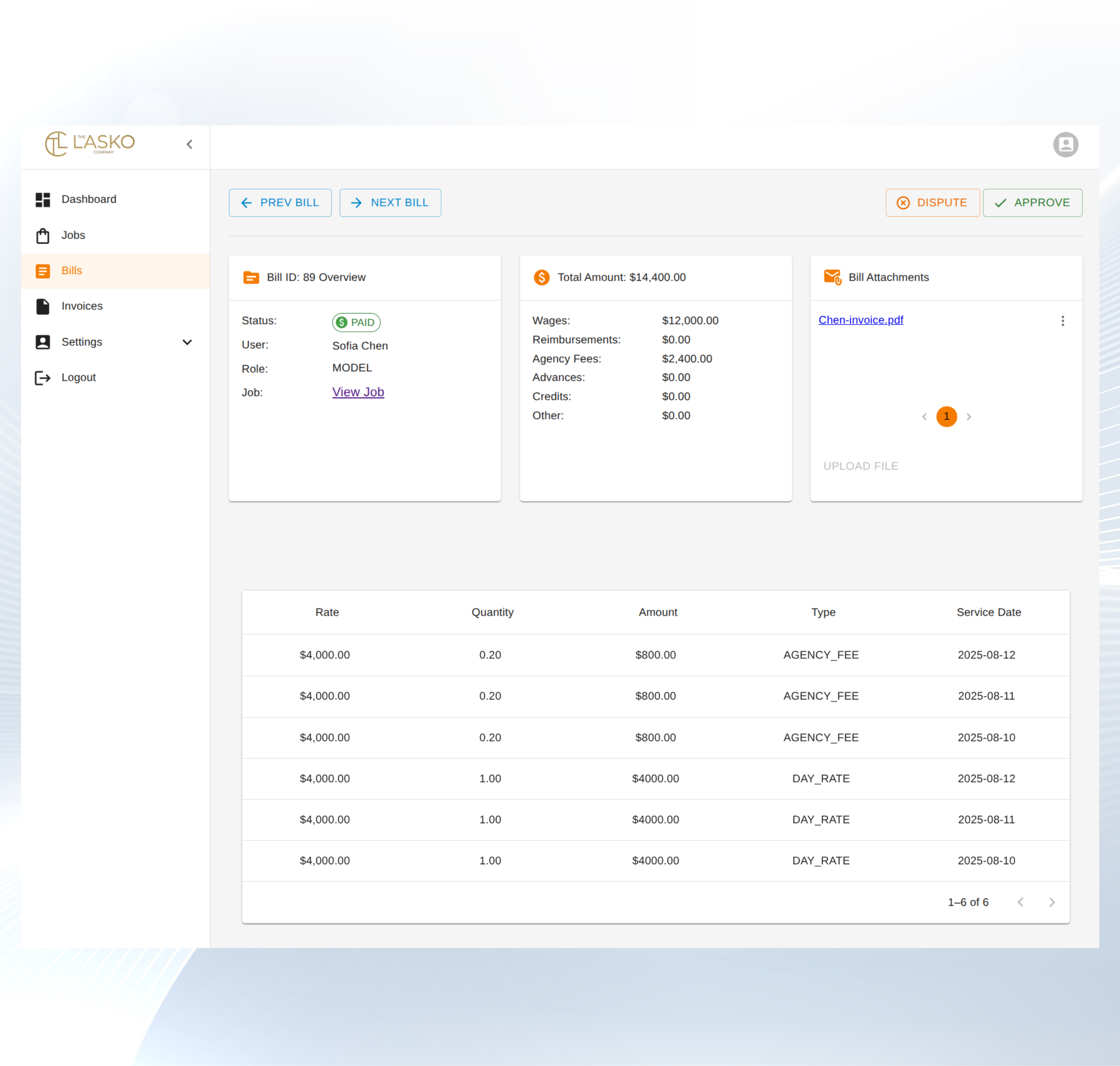Sort by the Amount column header
1120x1066 pixels.
coord(658,613)
